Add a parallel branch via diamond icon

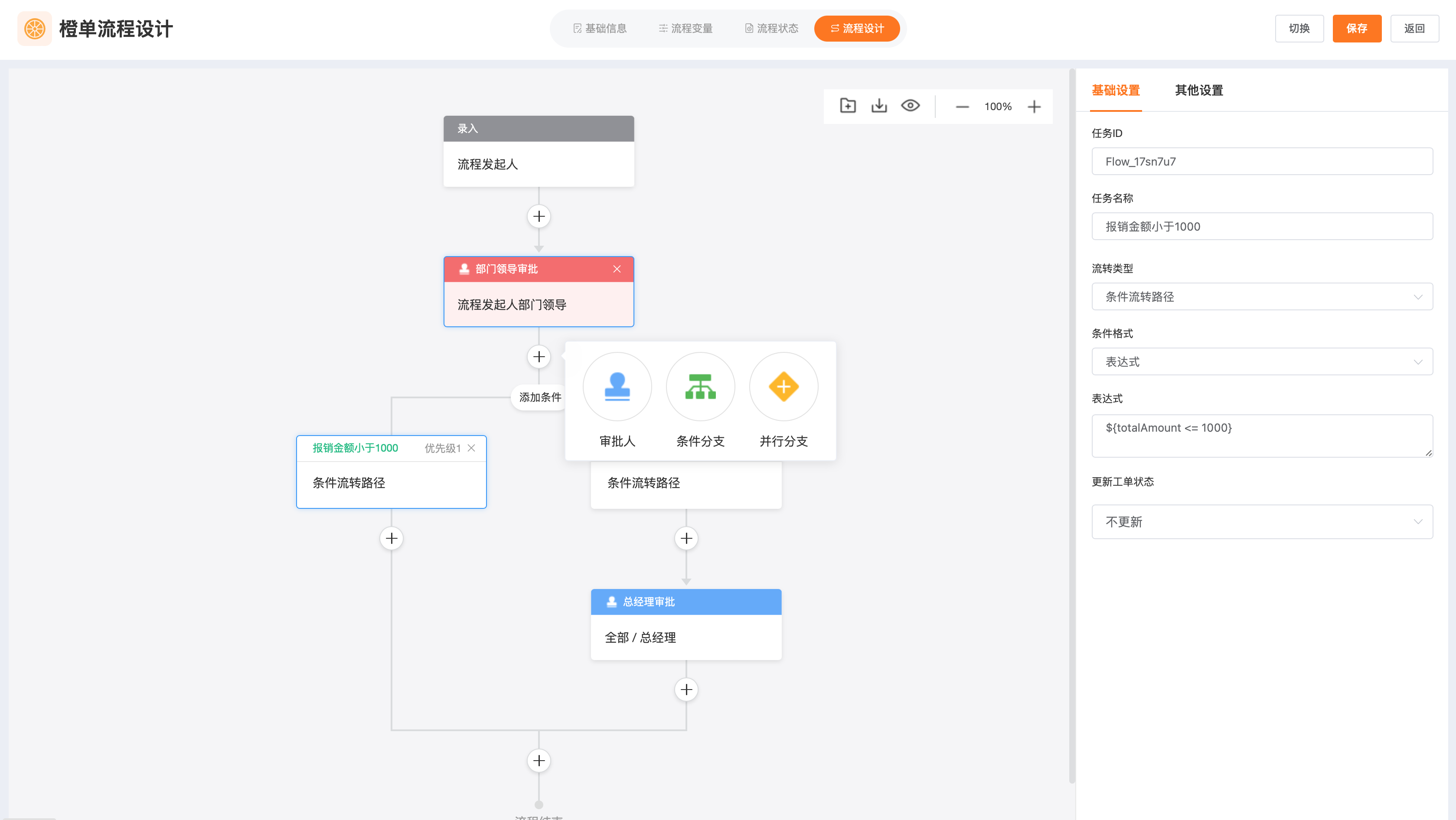(x=783, y=387)
